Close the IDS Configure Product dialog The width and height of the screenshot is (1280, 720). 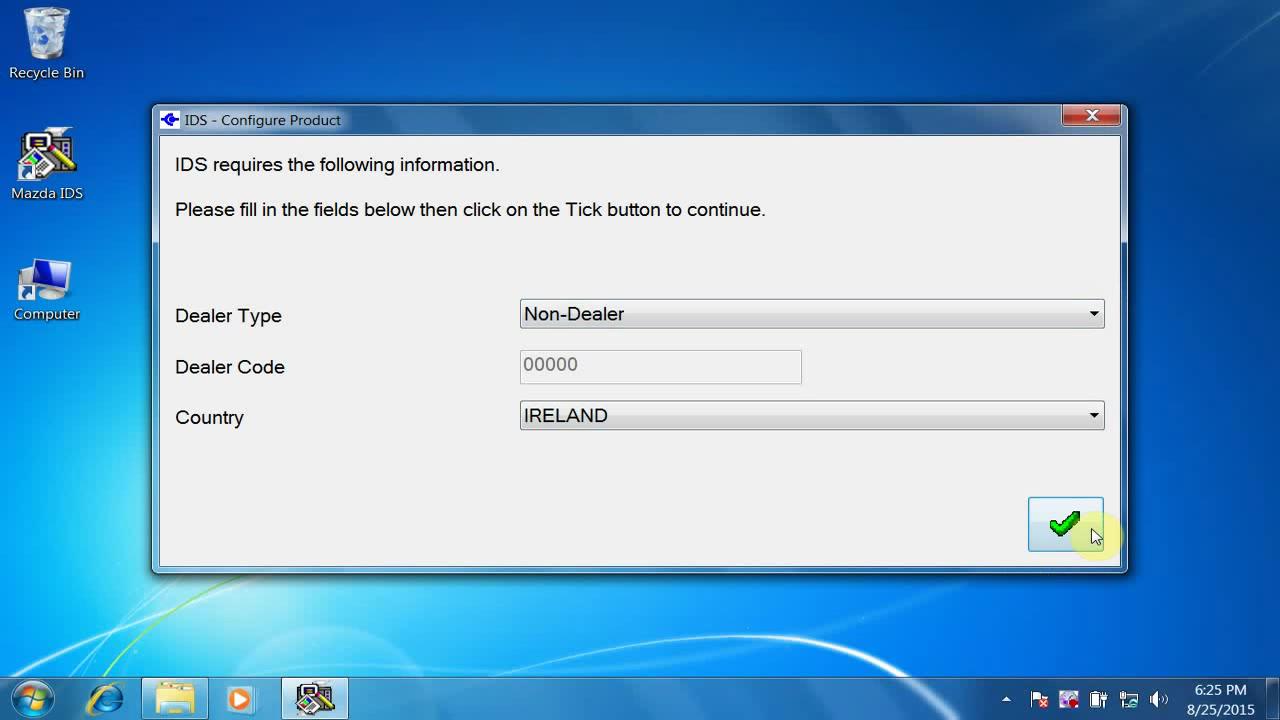[1092, 116]
